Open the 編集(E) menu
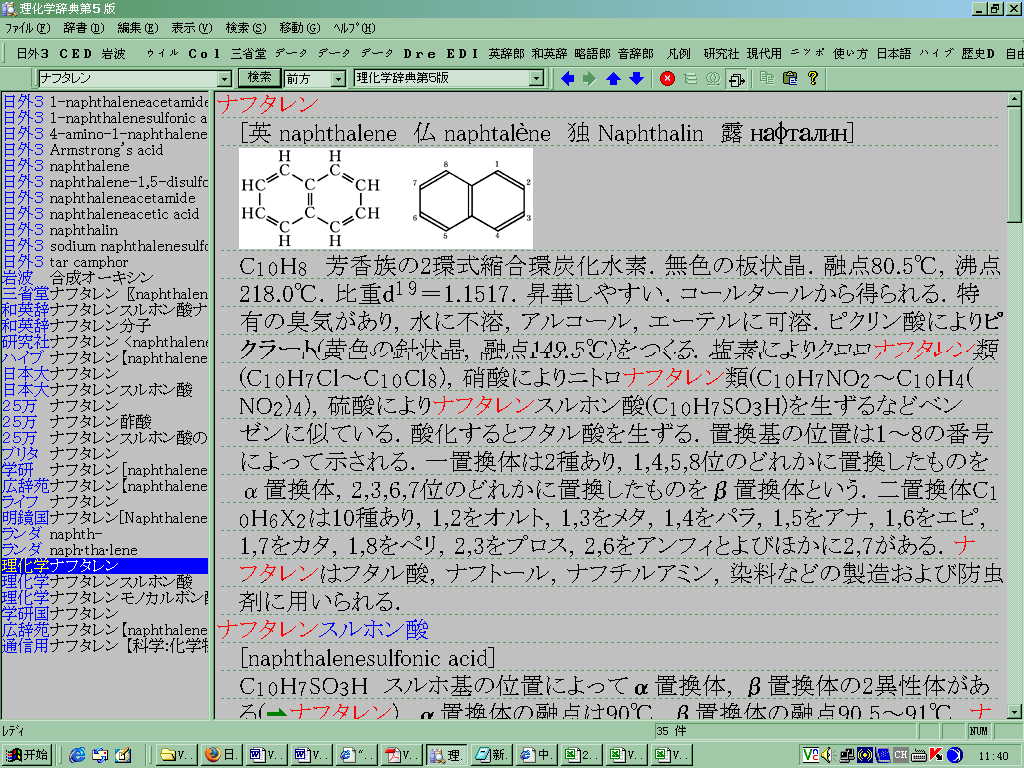1024x768 pixels. click(138, 28)
